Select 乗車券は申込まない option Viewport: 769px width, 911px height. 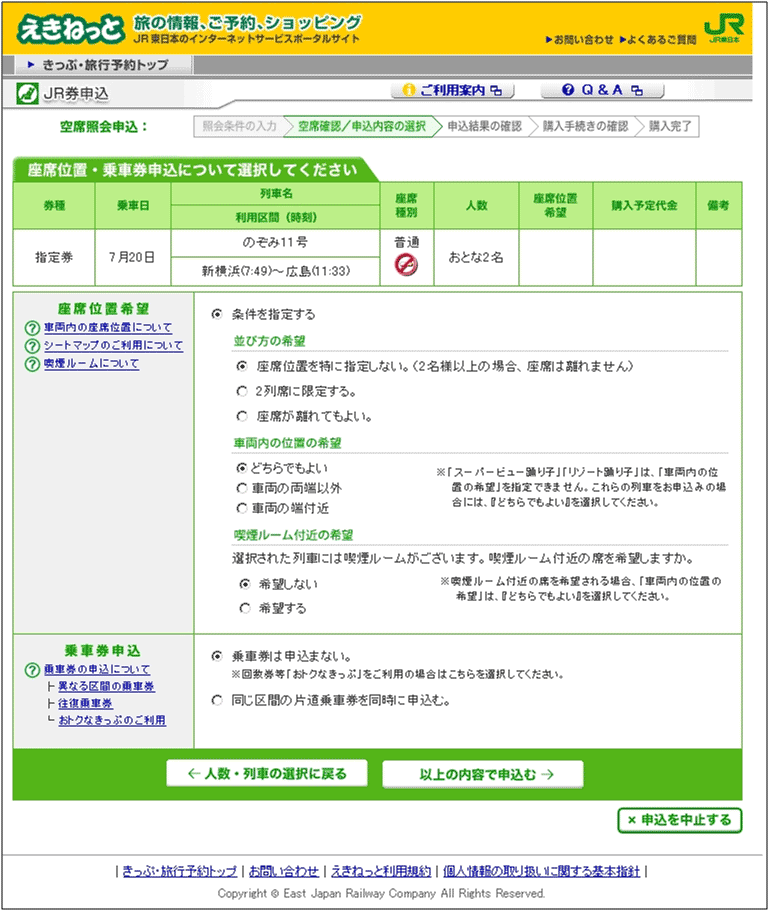[217, 657]
